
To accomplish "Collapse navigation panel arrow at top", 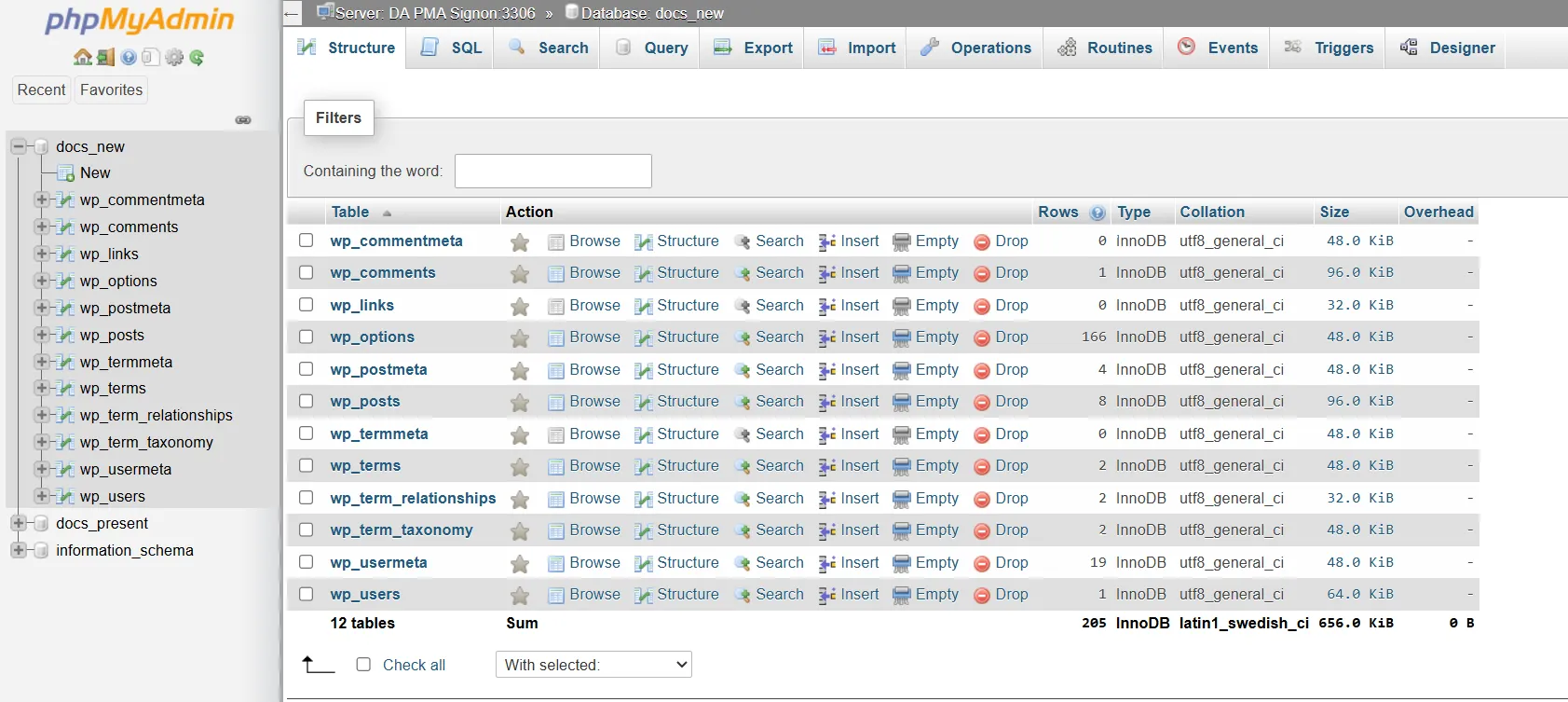I will (x=292, y=13).
